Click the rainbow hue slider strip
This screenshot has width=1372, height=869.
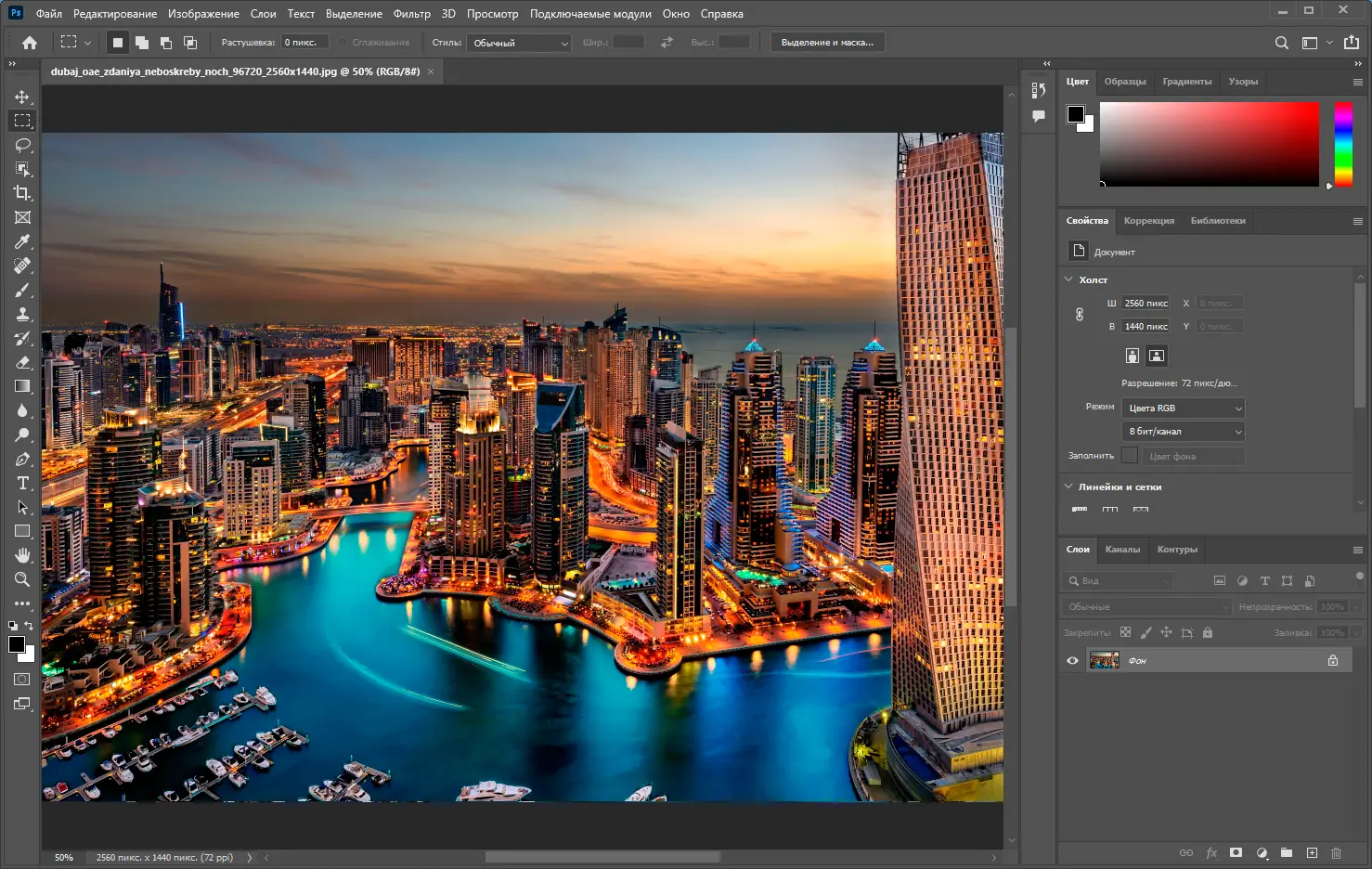coord(1343,144)
